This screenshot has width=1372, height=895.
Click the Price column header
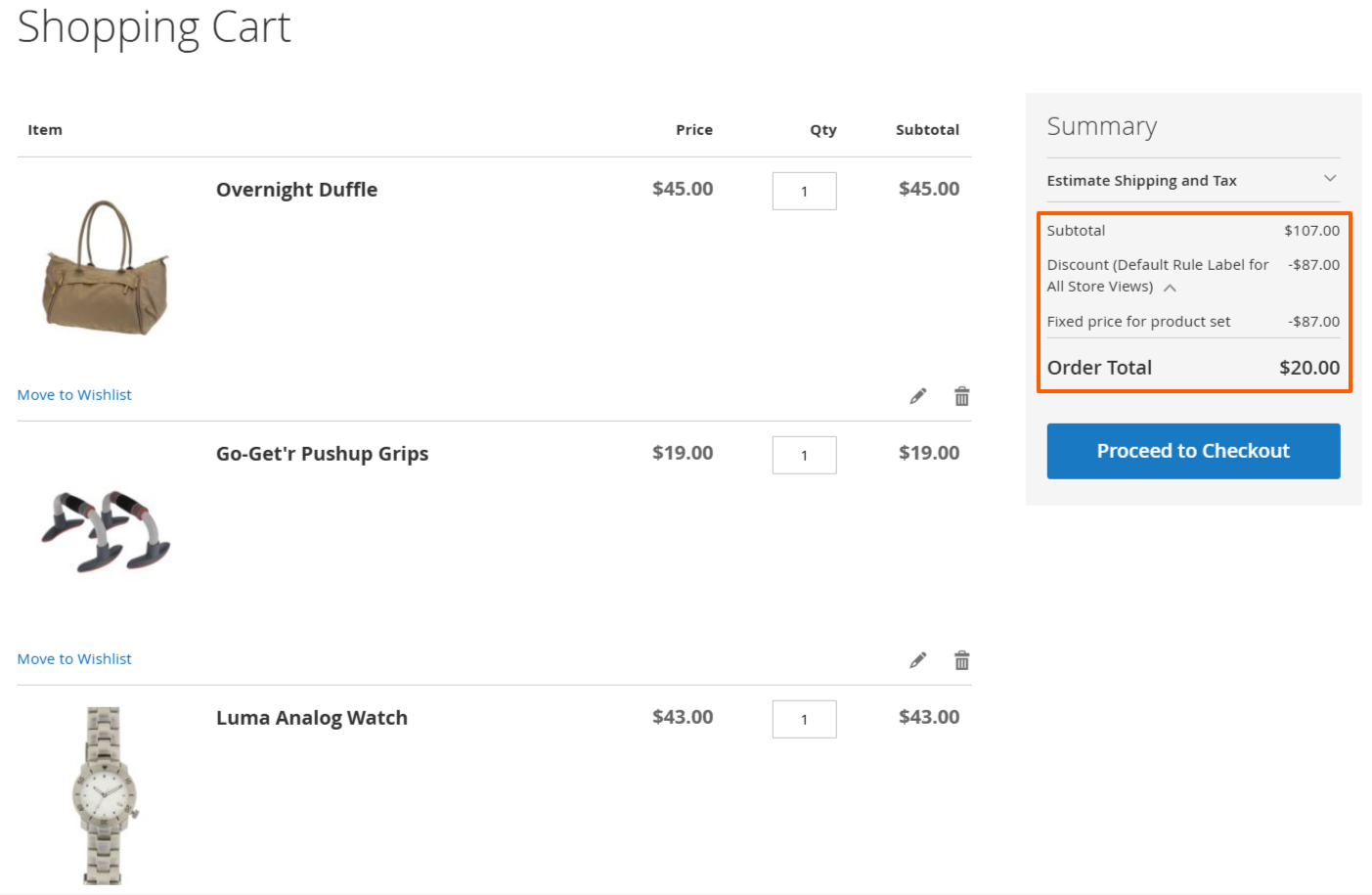[694, 130]
